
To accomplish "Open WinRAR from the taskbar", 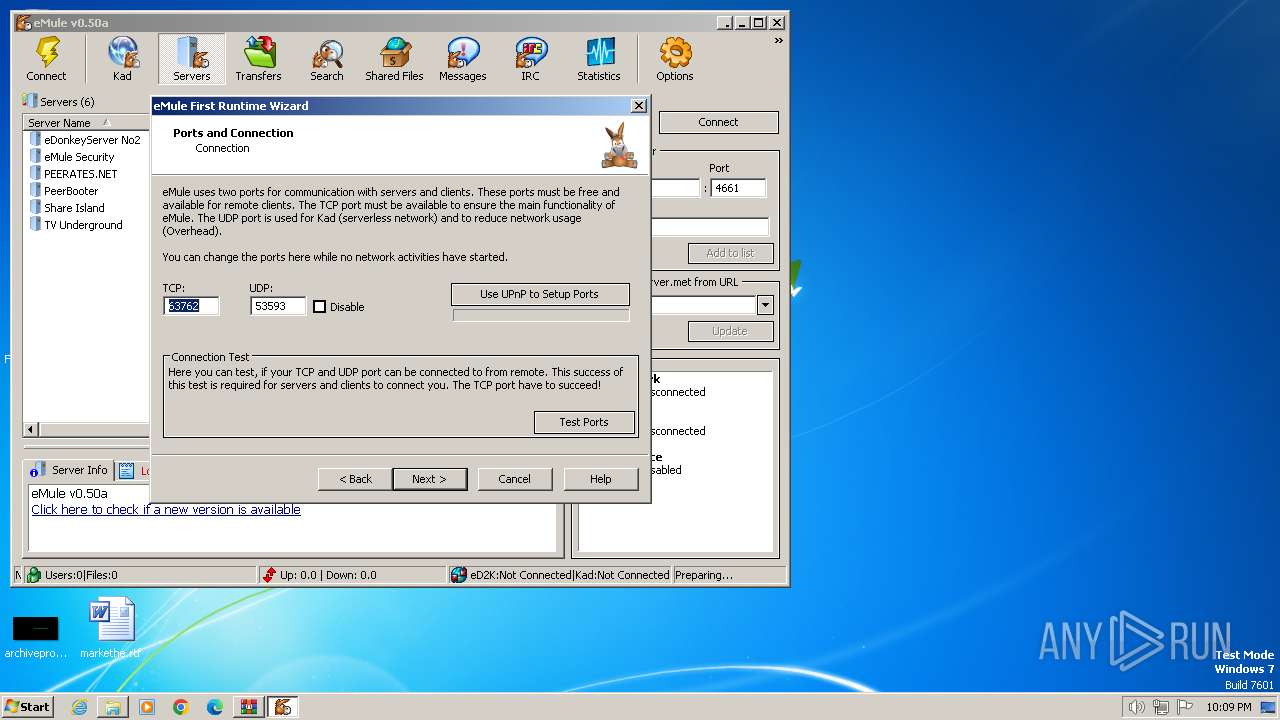I will coord(249,707).
